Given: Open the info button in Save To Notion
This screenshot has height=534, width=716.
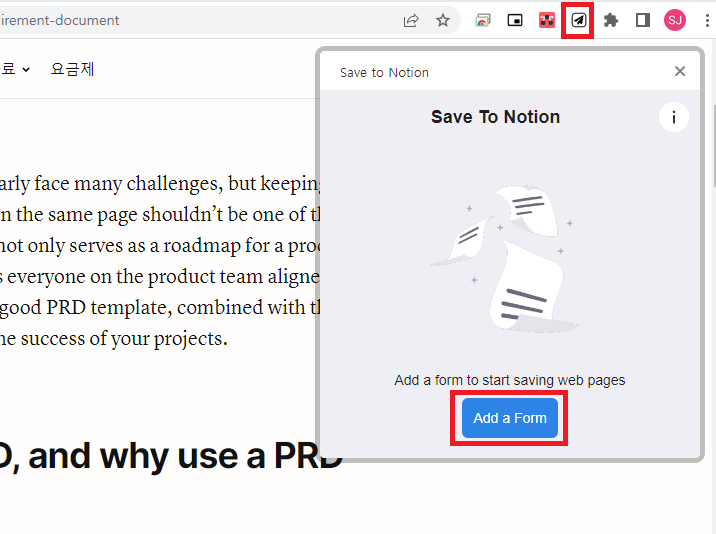Looking at the screenshot, I should [x=674, y=117].
